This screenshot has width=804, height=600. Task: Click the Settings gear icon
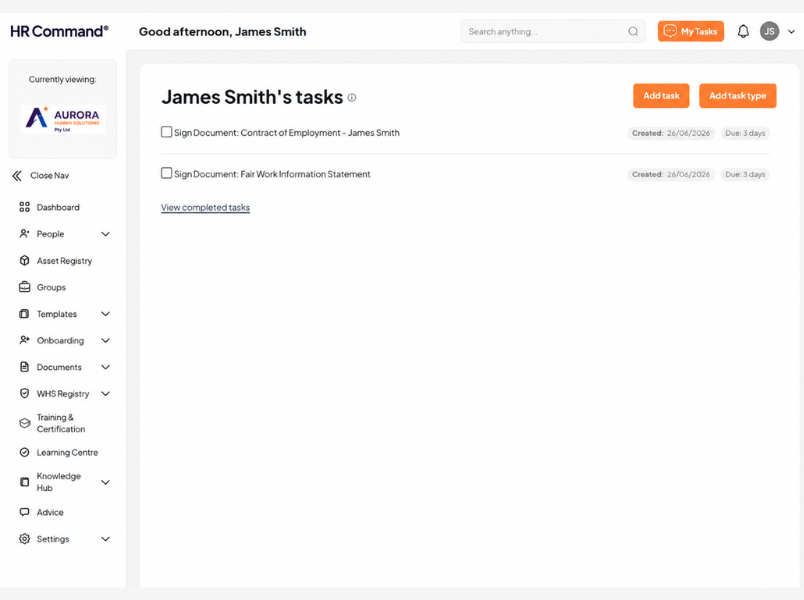click(x=24, y=538)
